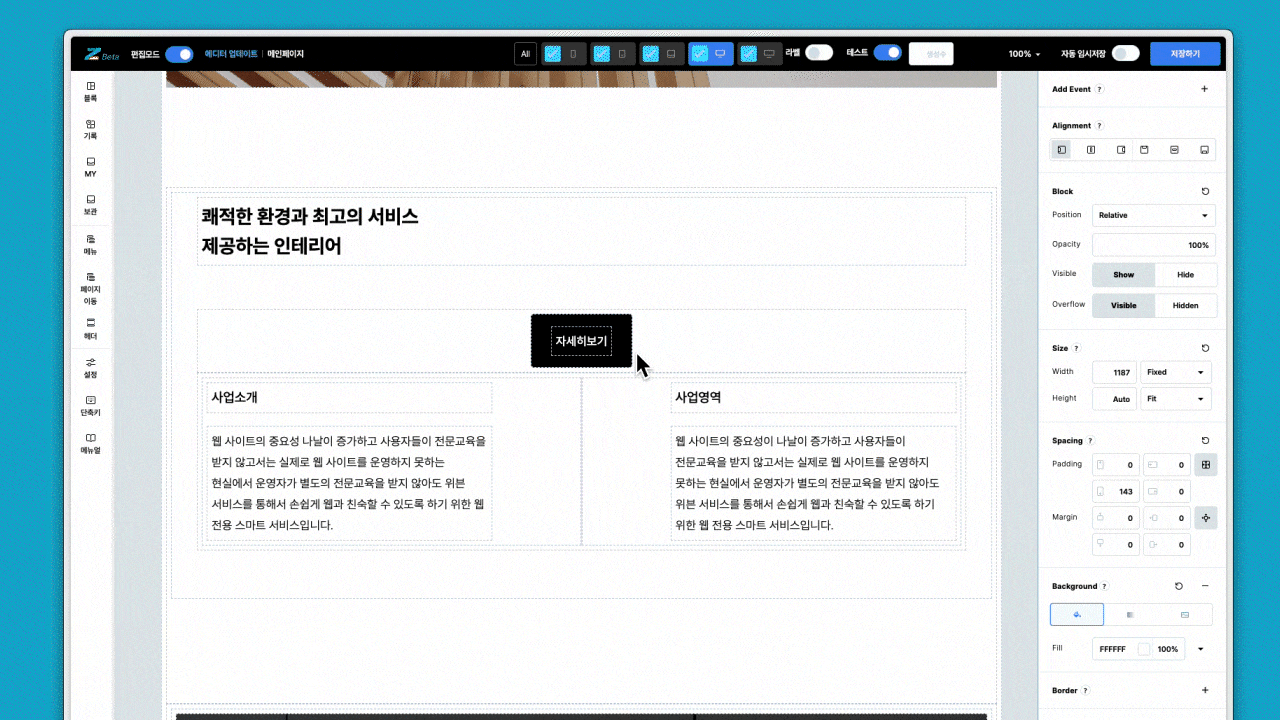Select the first mobile breakpoint tab
The height and width of the screenshot is (720, 1280).
point(563,54)
